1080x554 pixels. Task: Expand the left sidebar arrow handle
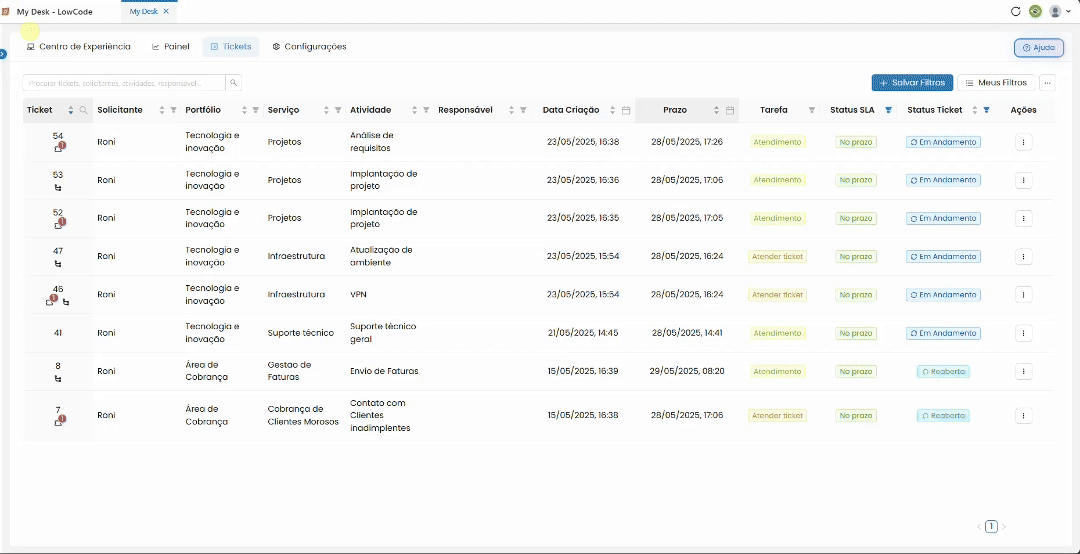point(3,54)
